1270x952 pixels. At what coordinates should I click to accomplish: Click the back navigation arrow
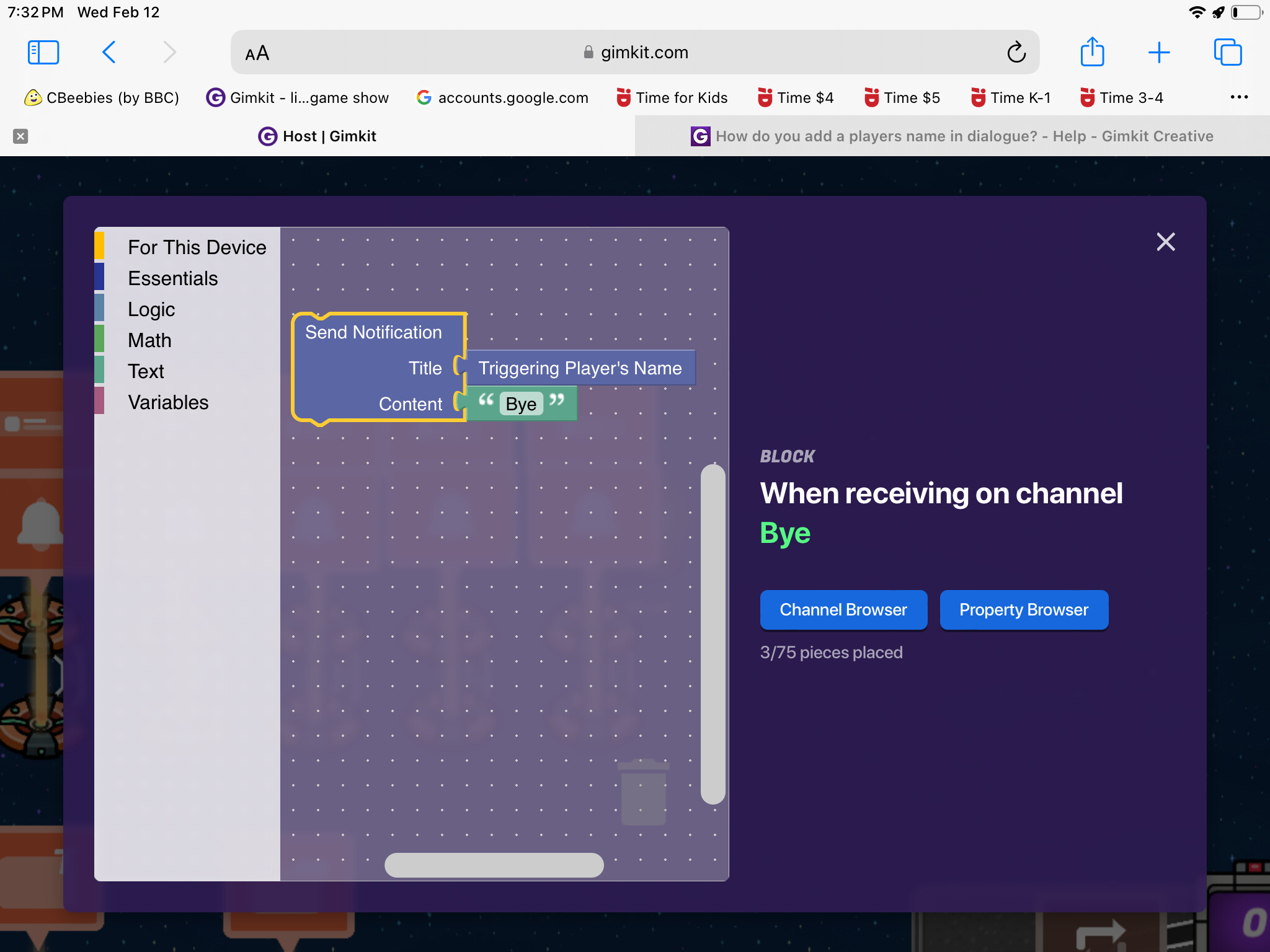tap(109, 52)
